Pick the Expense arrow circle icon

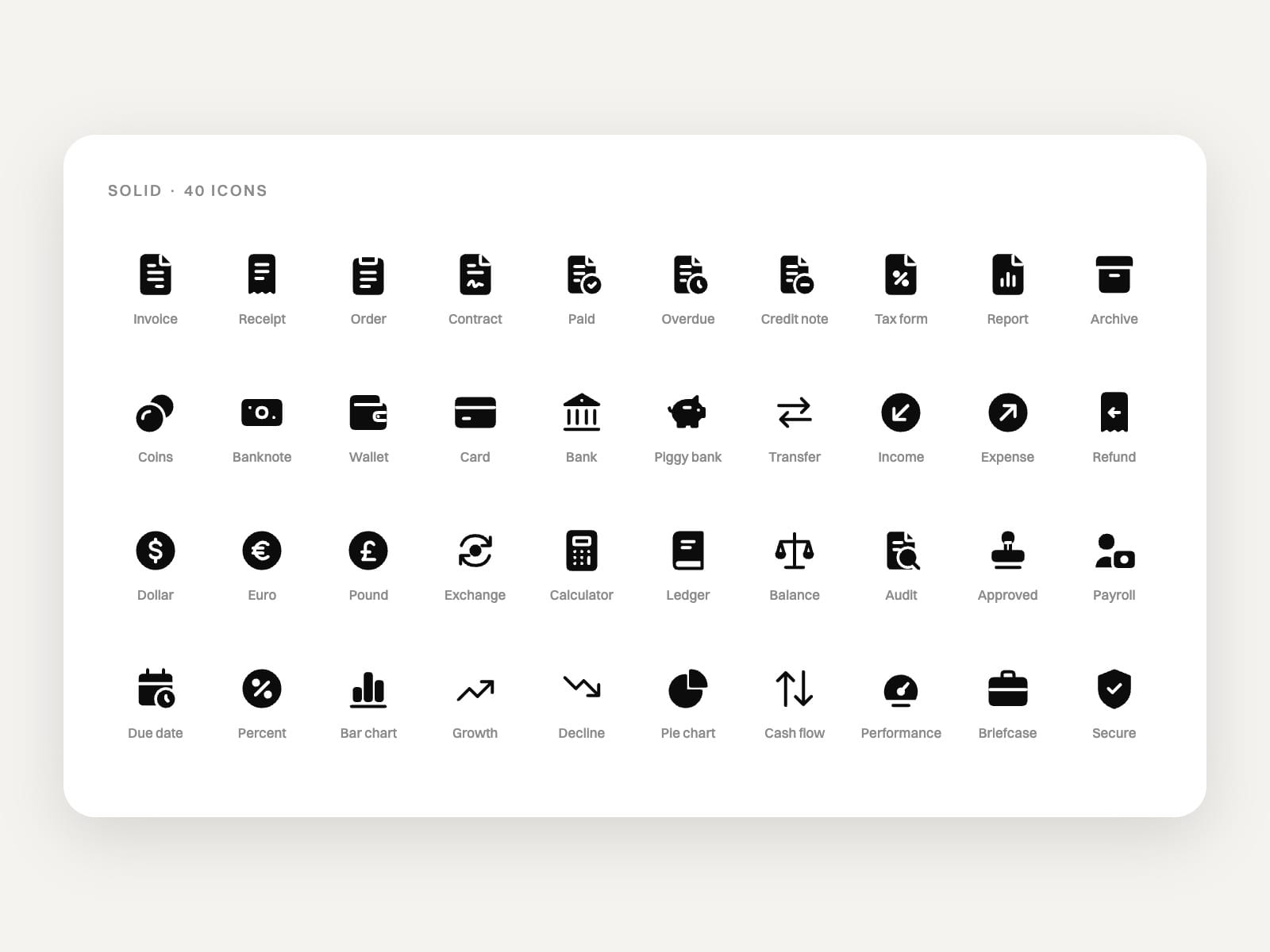click(x=1008, y=413)
